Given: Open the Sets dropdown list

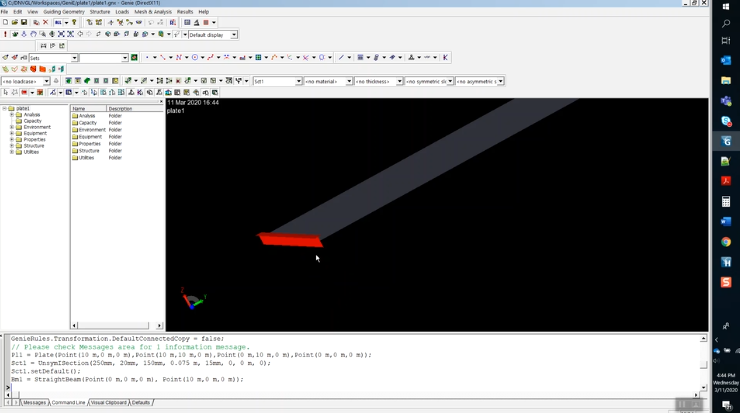Looking at the screenshot, I should [74, 58].
